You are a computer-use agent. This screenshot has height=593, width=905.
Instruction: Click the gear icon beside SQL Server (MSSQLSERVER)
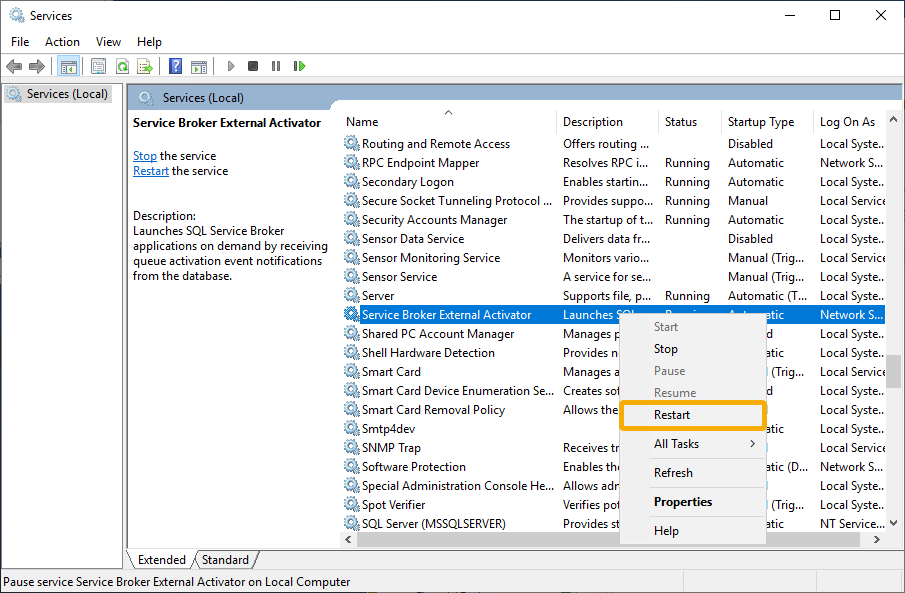click(x=351, y=523)
